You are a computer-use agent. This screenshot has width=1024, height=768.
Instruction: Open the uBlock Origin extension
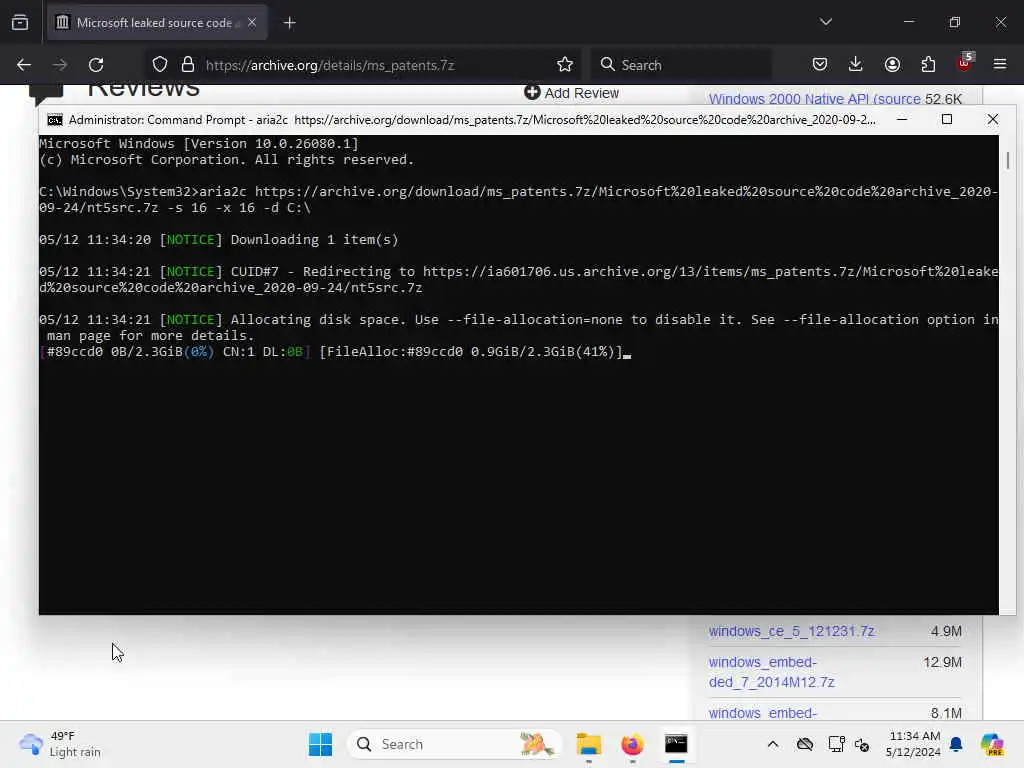tap(965, 63)
